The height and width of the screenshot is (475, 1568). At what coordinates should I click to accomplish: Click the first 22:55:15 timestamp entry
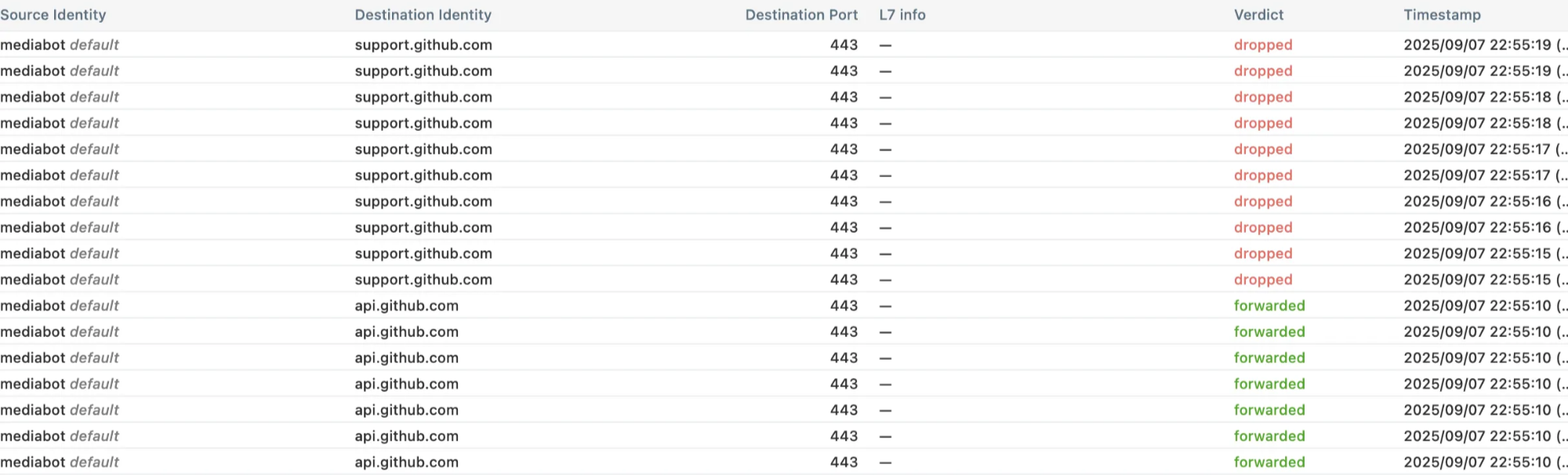tap(1477, 253)
